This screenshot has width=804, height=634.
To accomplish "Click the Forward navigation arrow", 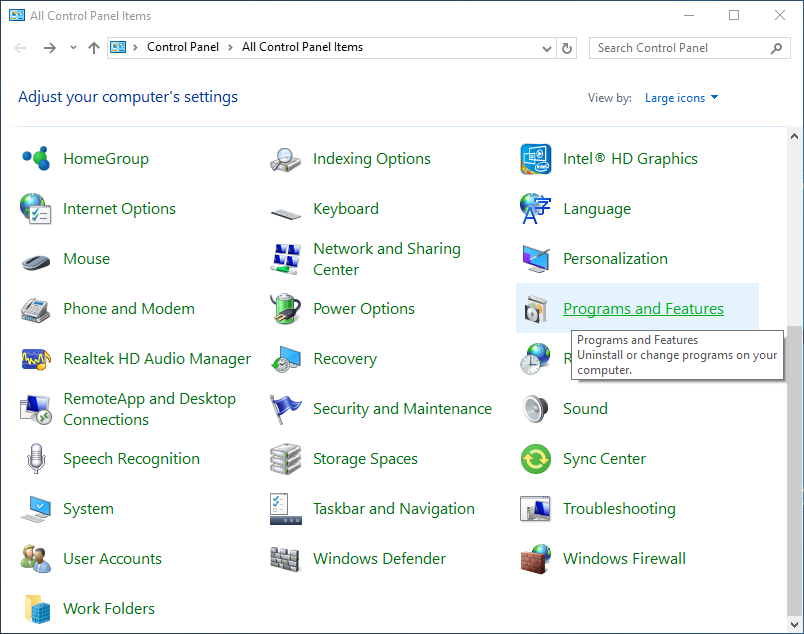I will tap(49, 48).
